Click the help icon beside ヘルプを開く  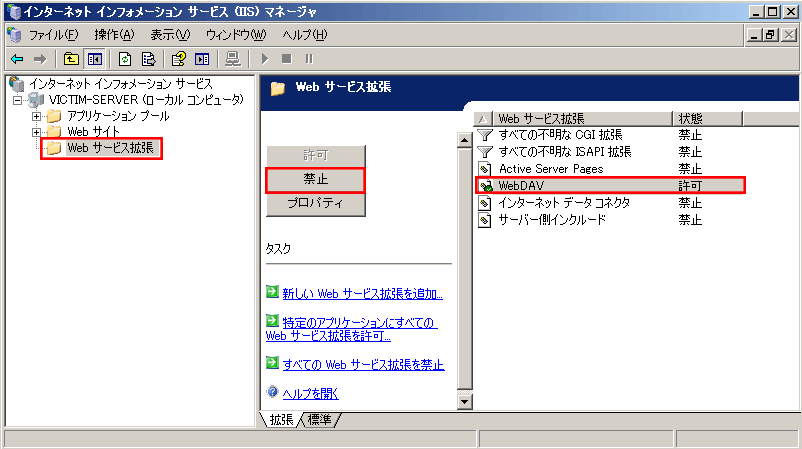[x=273, y=392]
